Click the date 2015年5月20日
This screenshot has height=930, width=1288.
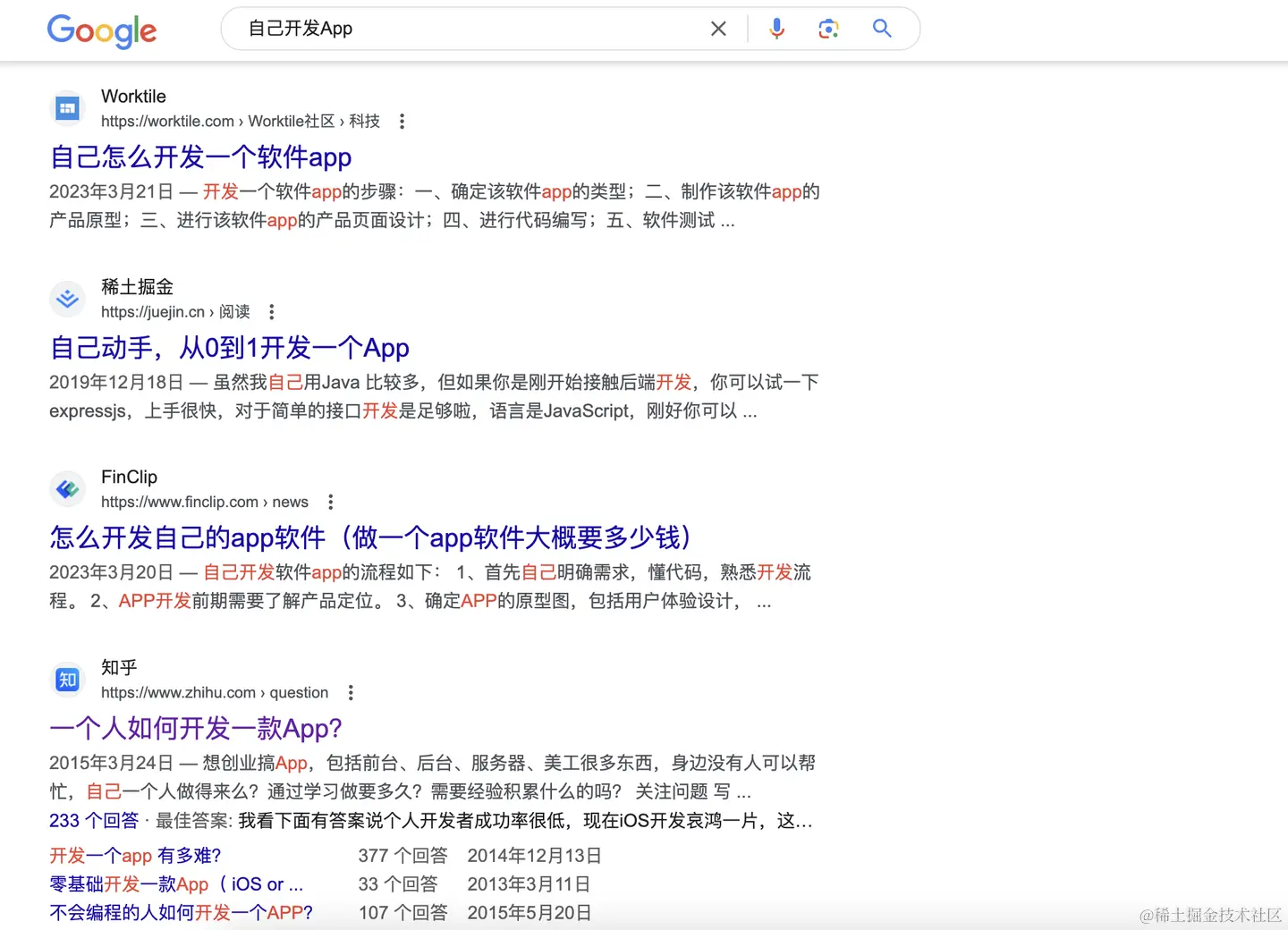point(530,913)
